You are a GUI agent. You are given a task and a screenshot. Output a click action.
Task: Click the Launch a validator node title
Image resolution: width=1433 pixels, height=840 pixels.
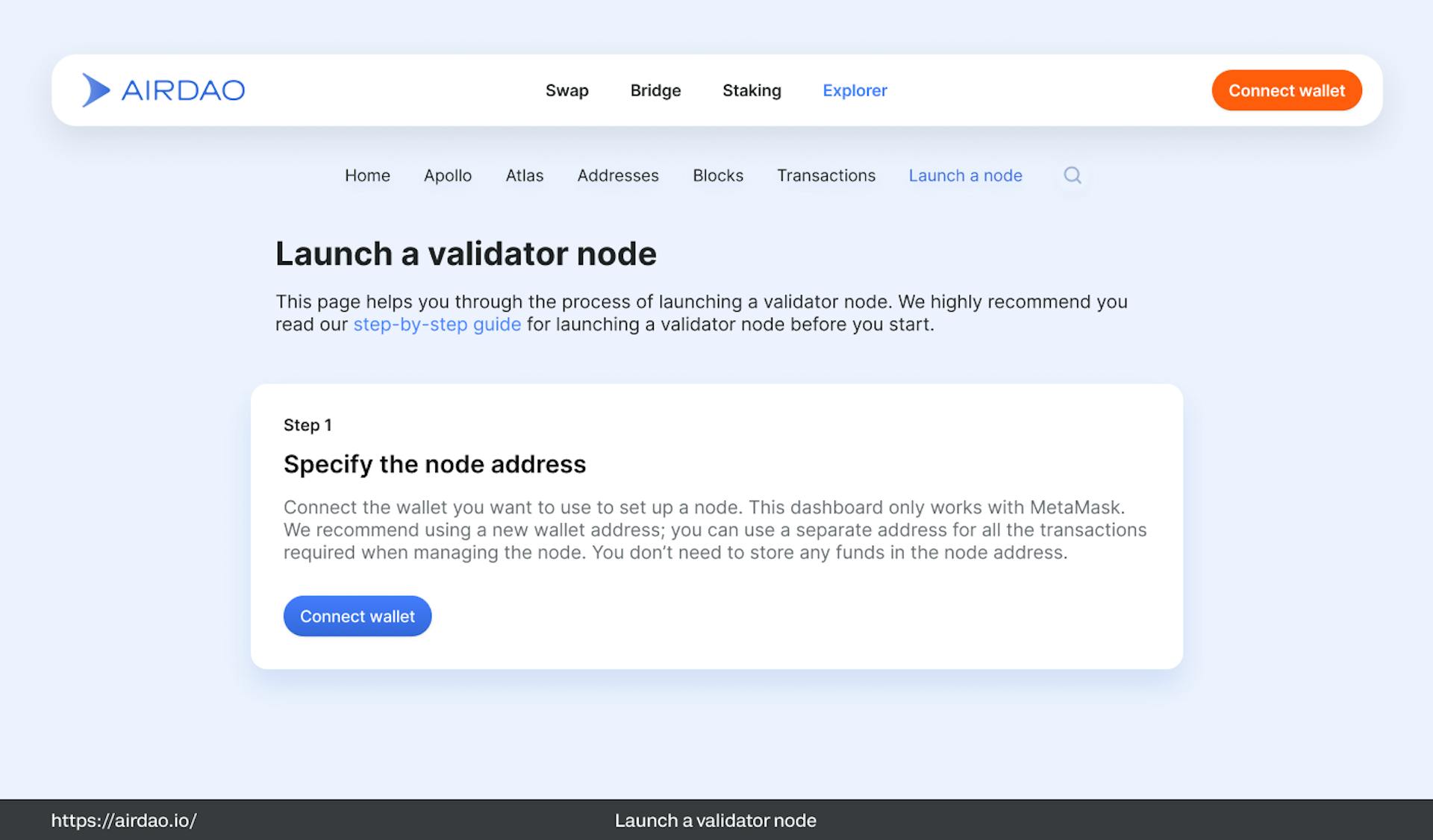(x=466, y=254)
